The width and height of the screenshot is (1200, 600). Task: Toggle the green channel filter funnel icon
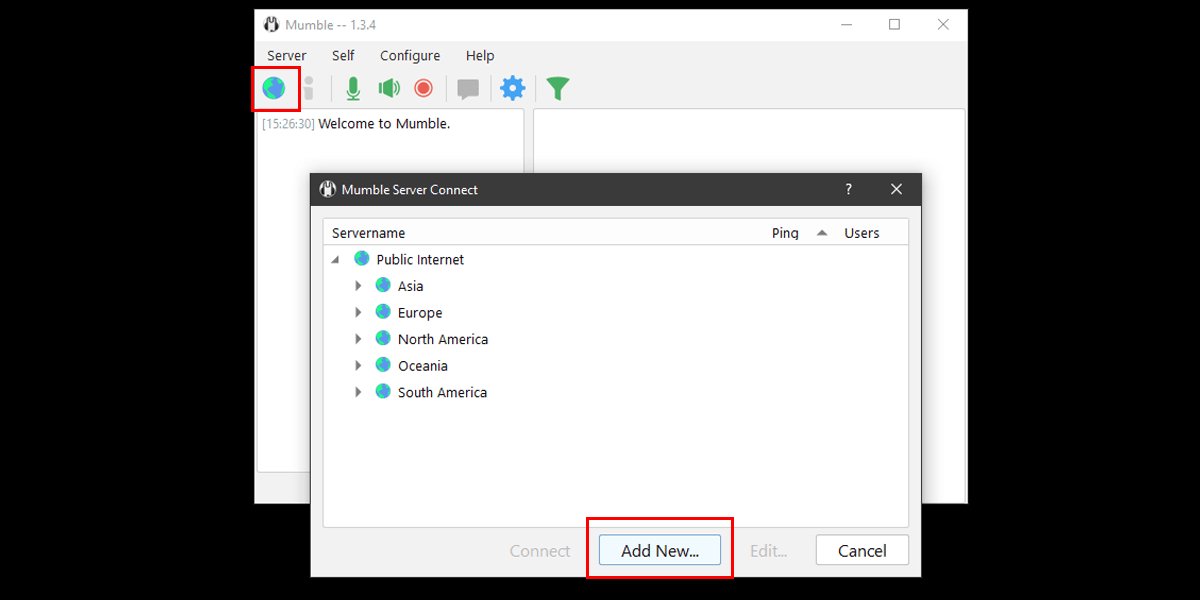tap(558, 88)
